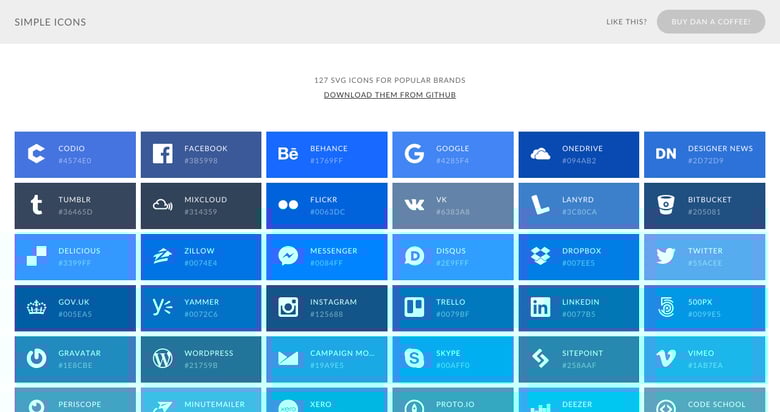This screenshot has height=412, width=780.
Task: Click the Designer News DN icon
Action: point(666,154)
